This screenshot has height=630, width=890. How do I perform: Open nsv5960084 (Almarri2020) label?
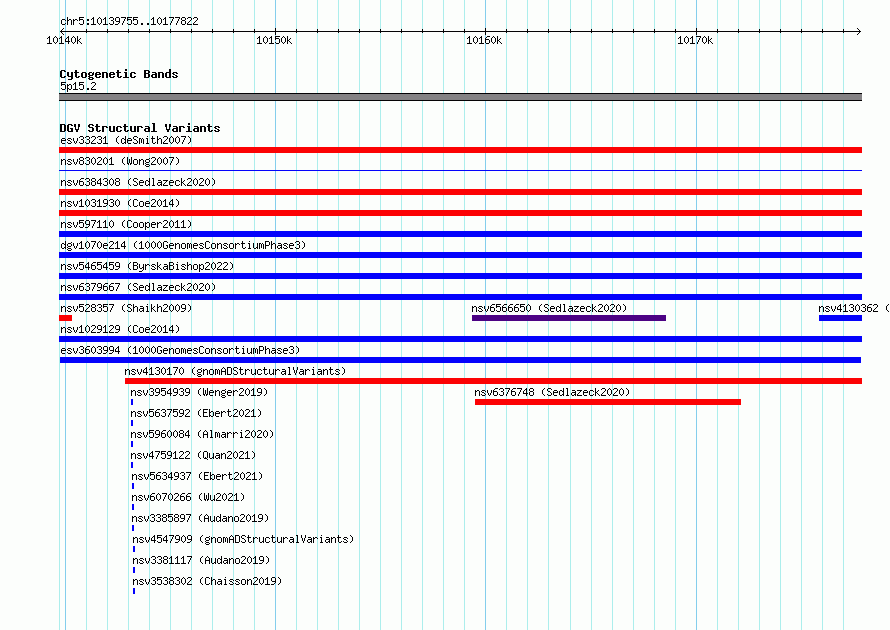tap(202, 434)
